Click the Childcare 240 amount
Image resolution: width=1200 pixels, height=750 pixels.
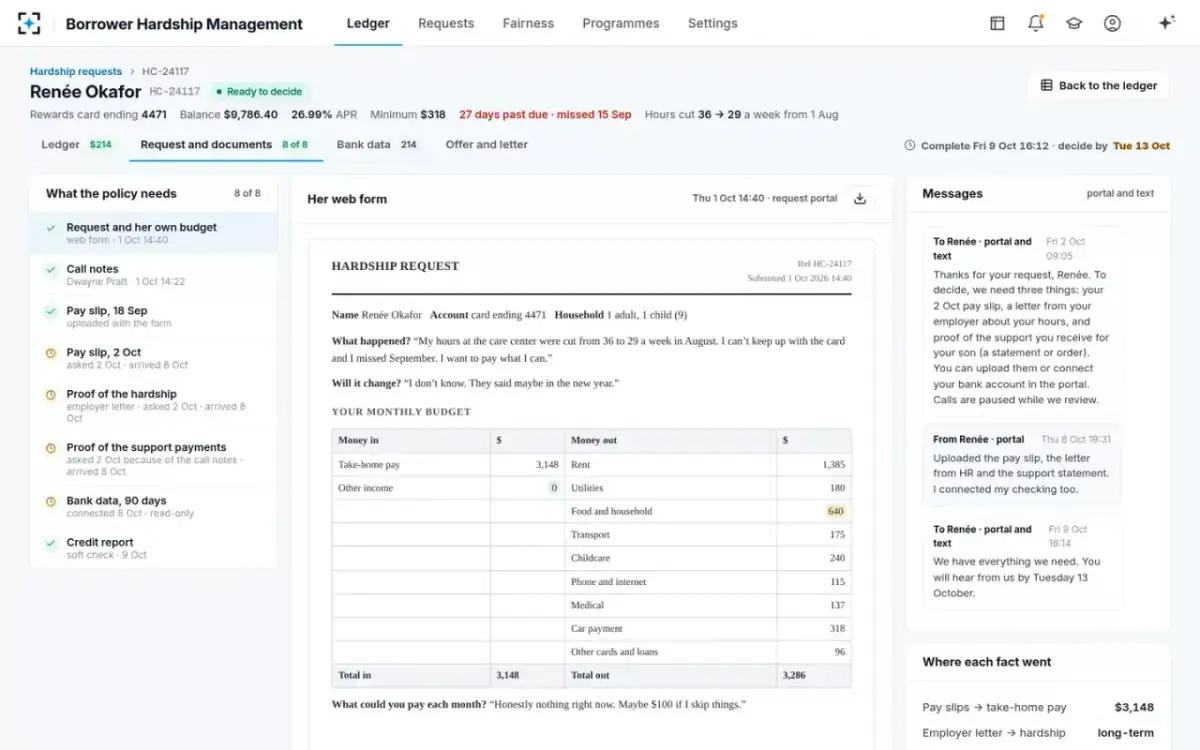click(837, 558)
